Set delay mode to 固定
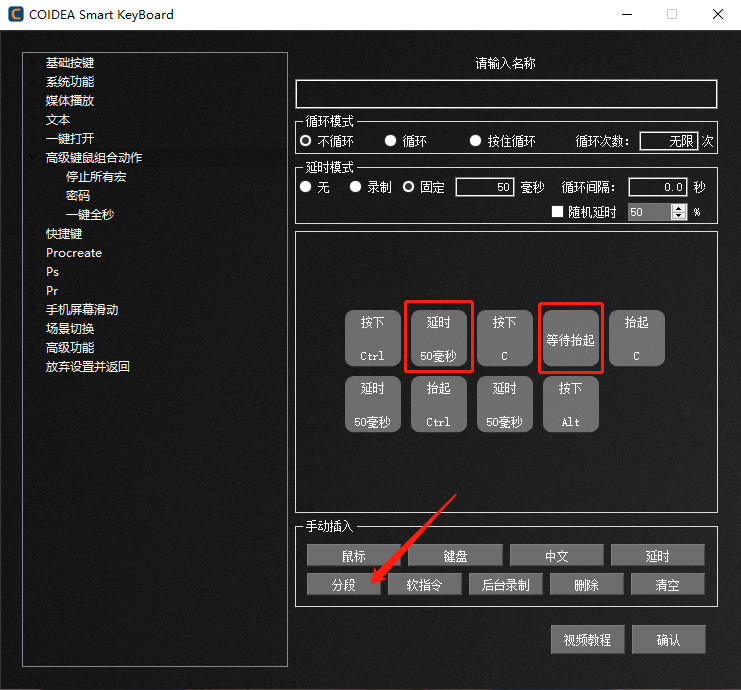This screenshot has height=690, width=741. click(x=408, y=187)
